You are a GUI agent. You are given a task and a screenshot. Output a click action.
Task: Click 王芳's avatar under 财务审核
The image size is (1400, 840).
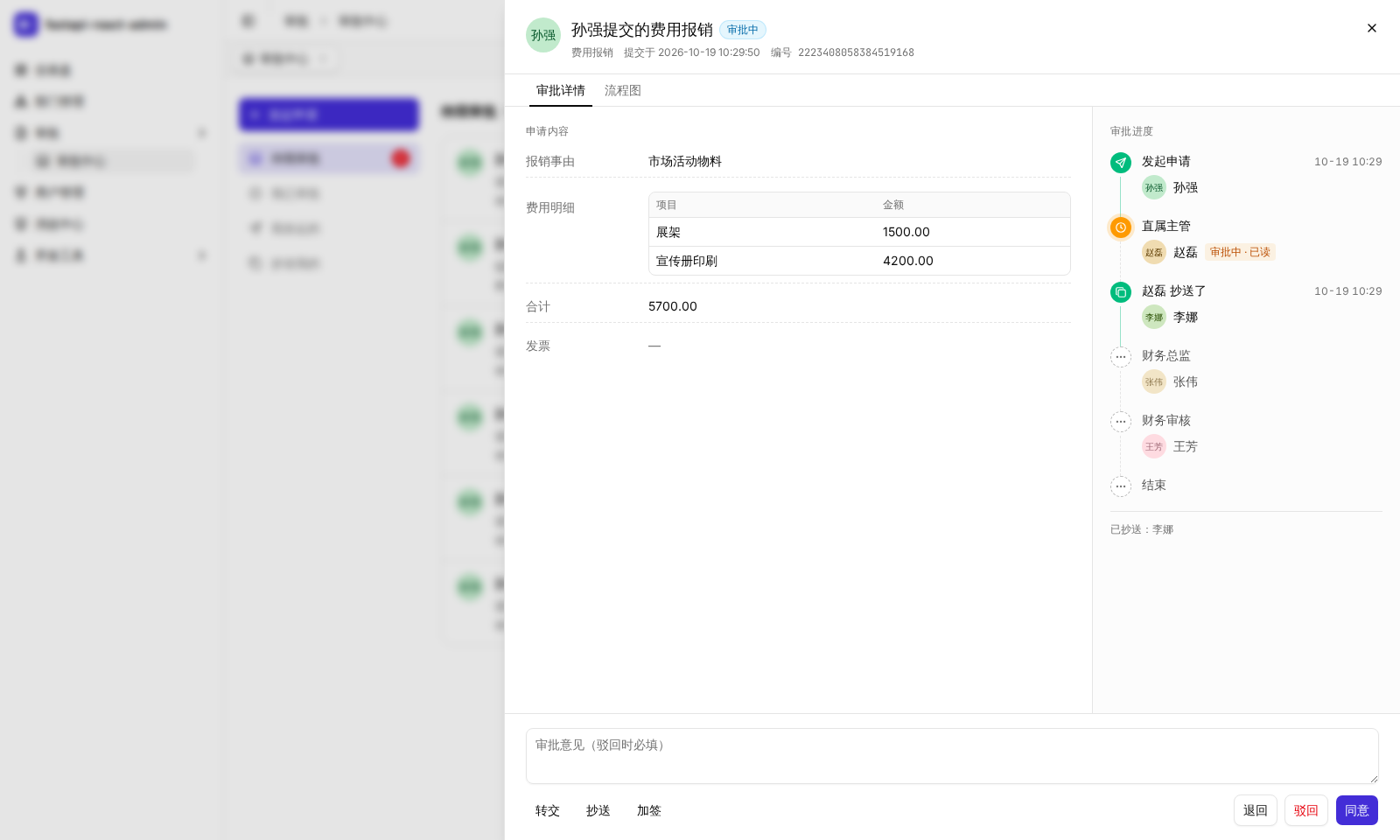point(1154,446)
